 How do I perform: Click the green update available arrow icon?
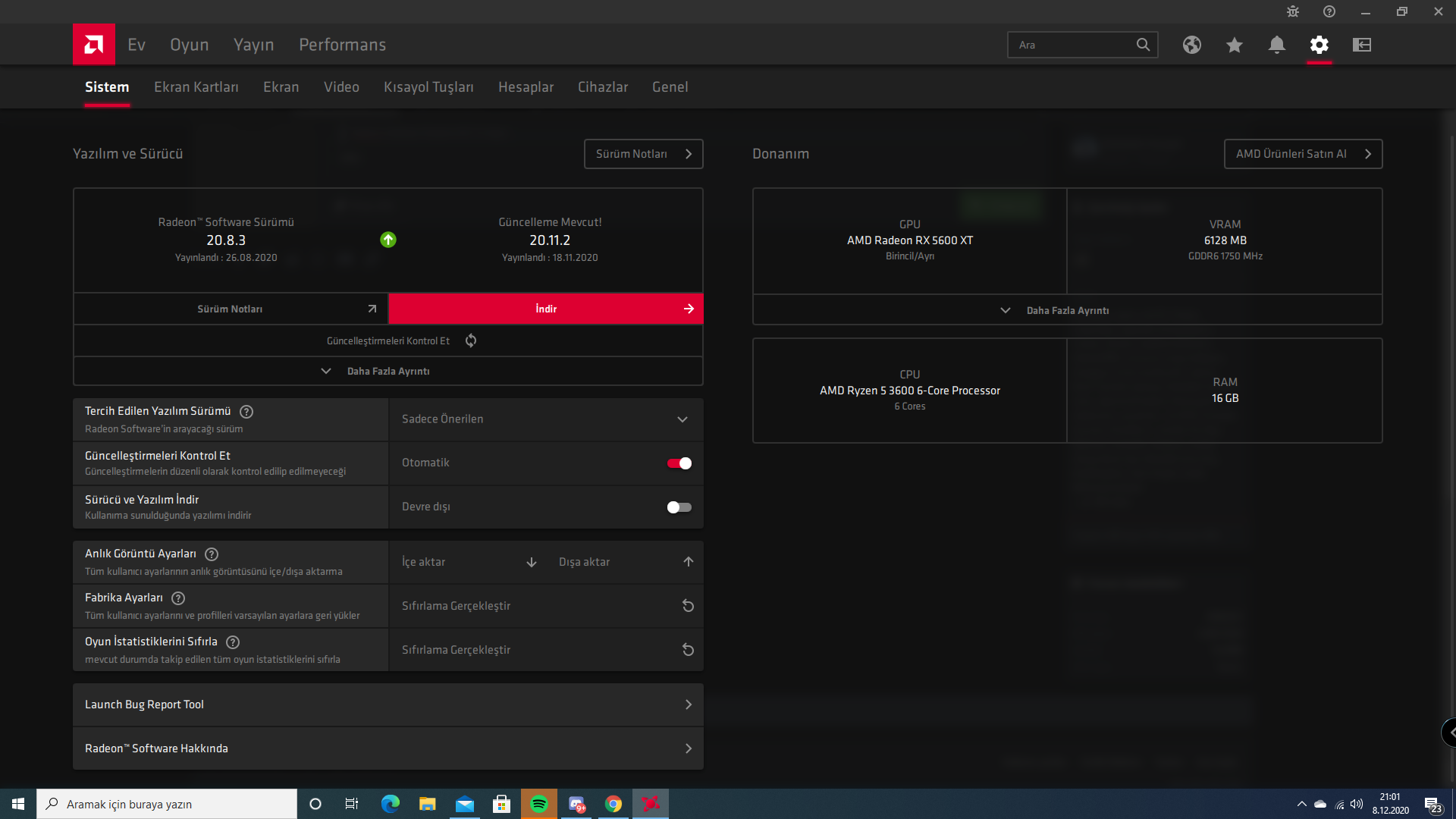click(x=388, y=240)
